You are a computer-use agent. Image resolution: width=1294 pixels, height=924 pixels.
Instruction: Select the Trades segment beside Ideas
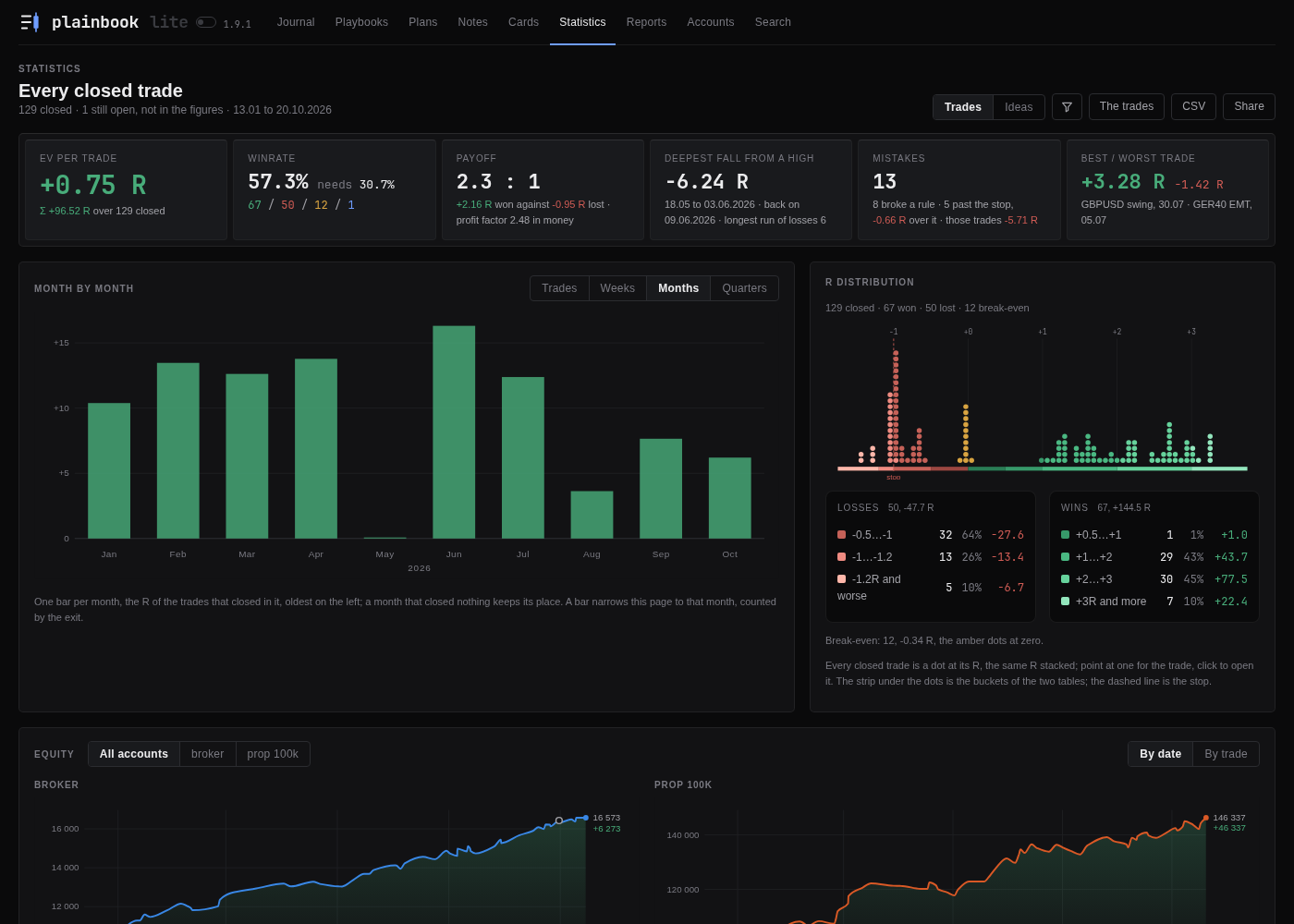click(963, 107)
